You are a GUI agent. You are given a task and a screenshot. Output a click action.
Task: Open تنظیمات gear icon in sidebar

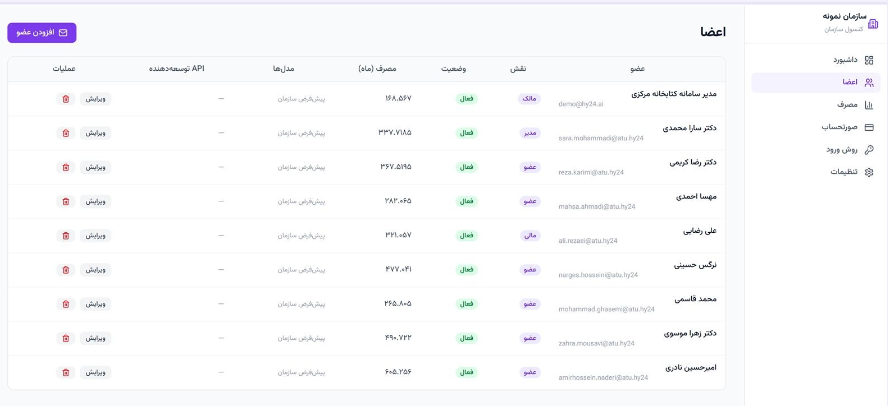[x=869, y=172]
